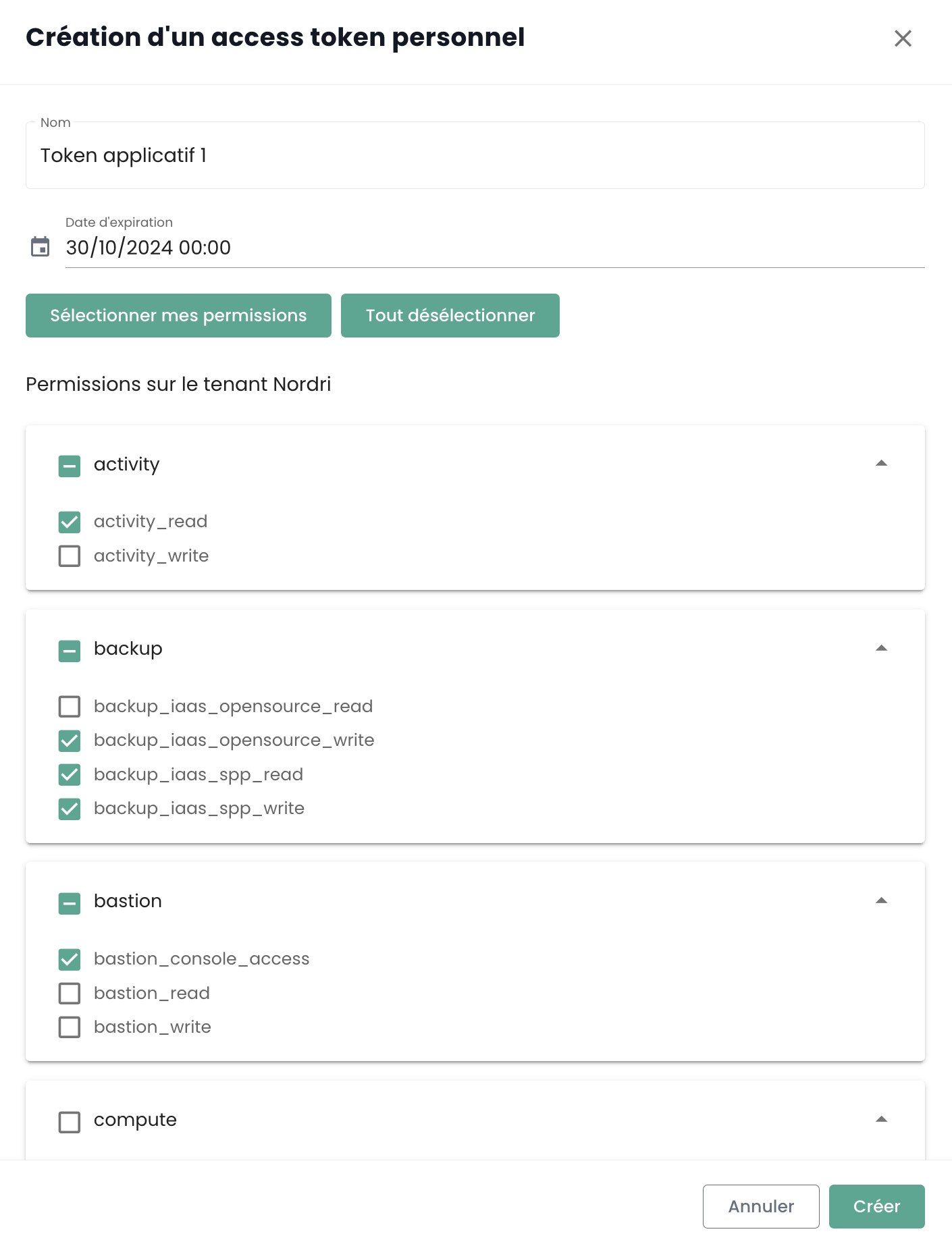Disable bastion_console_access permission
Image resolution: width=952 pixels, height=1242 pixels.
[70, 959]
